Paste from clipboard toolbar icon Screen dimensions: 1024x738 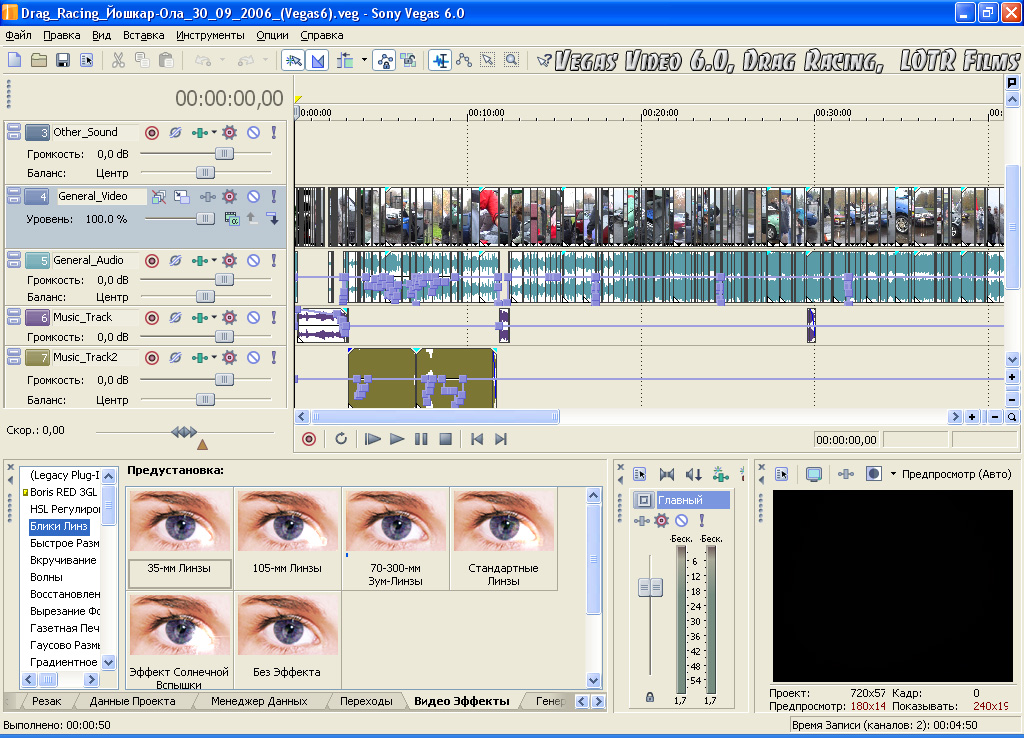pos(167,61)
